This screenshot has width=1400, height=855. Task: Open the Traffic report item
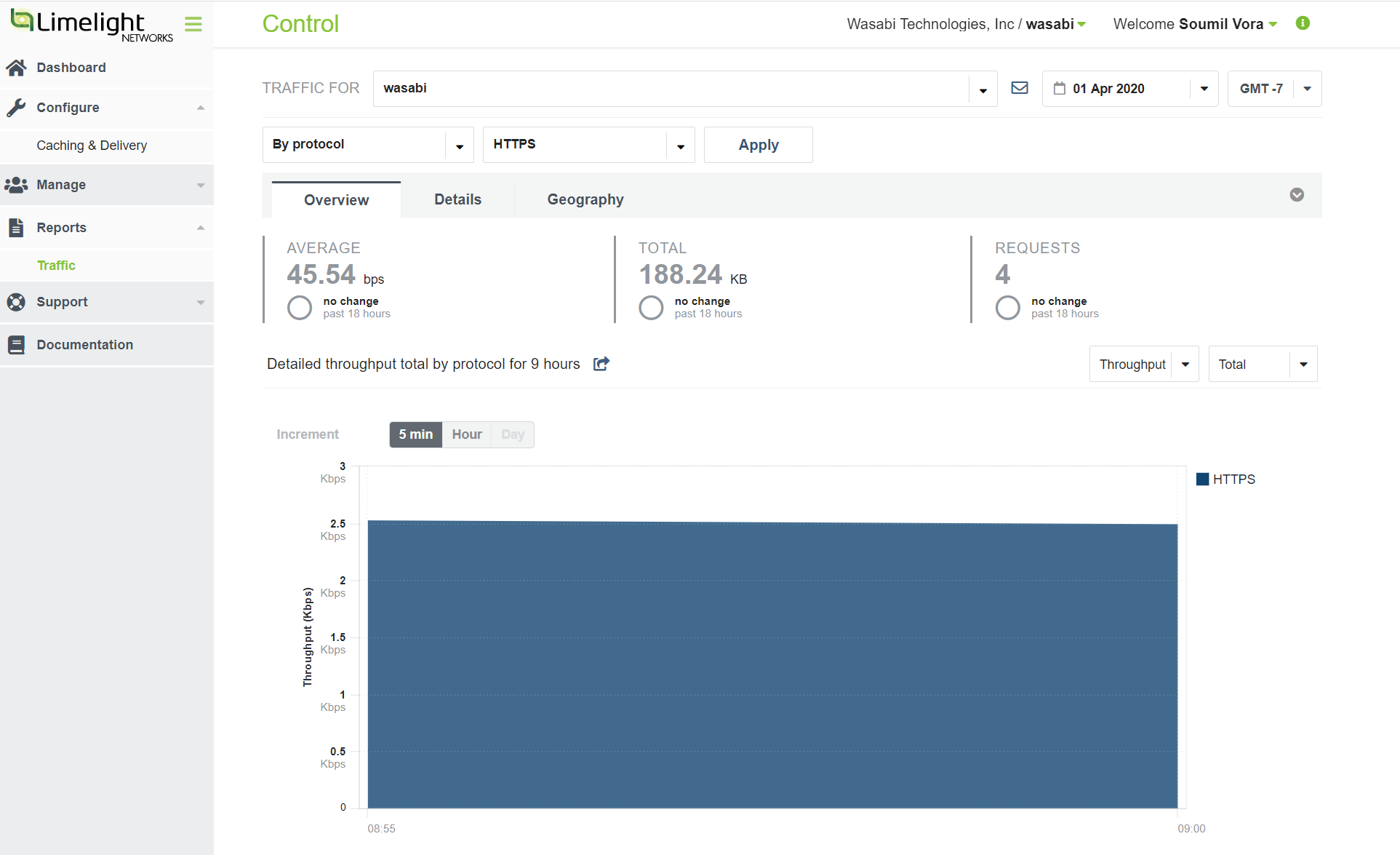(x=107, y=266)
